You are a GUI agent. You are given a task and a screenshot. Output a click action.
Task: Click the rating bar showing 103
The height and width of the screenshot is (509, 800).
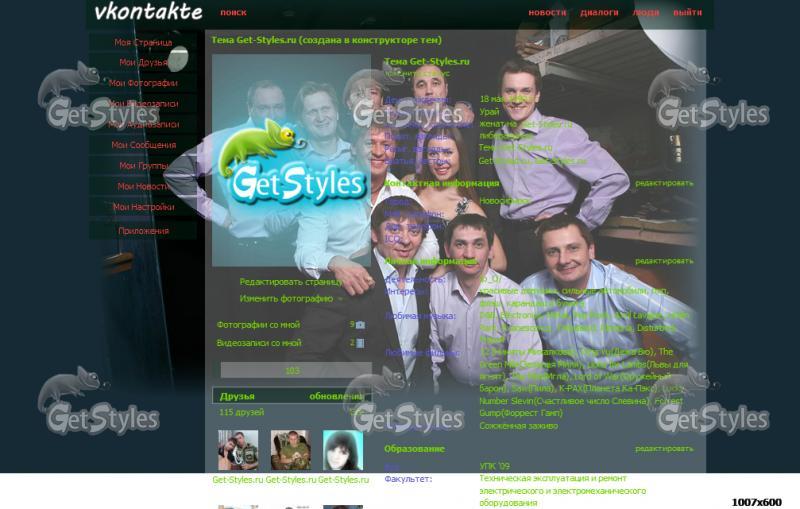click(292, 371)
